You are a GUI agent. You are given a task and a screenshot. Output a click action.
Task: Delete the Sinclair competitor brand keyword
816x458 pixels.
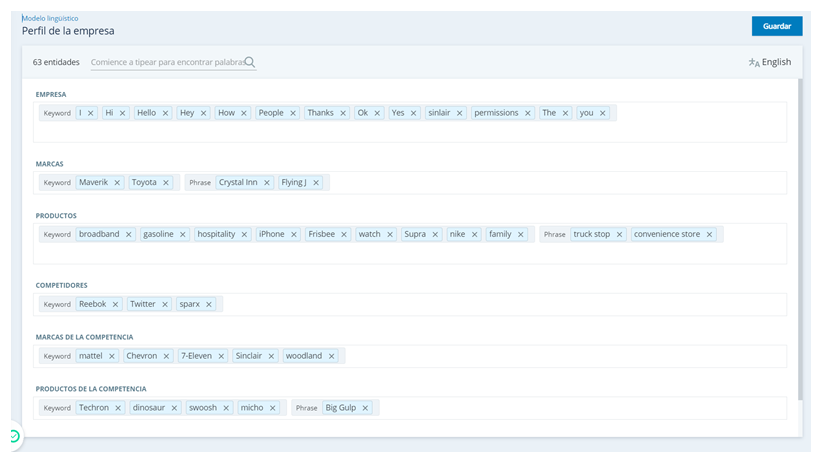pos(271,356)
